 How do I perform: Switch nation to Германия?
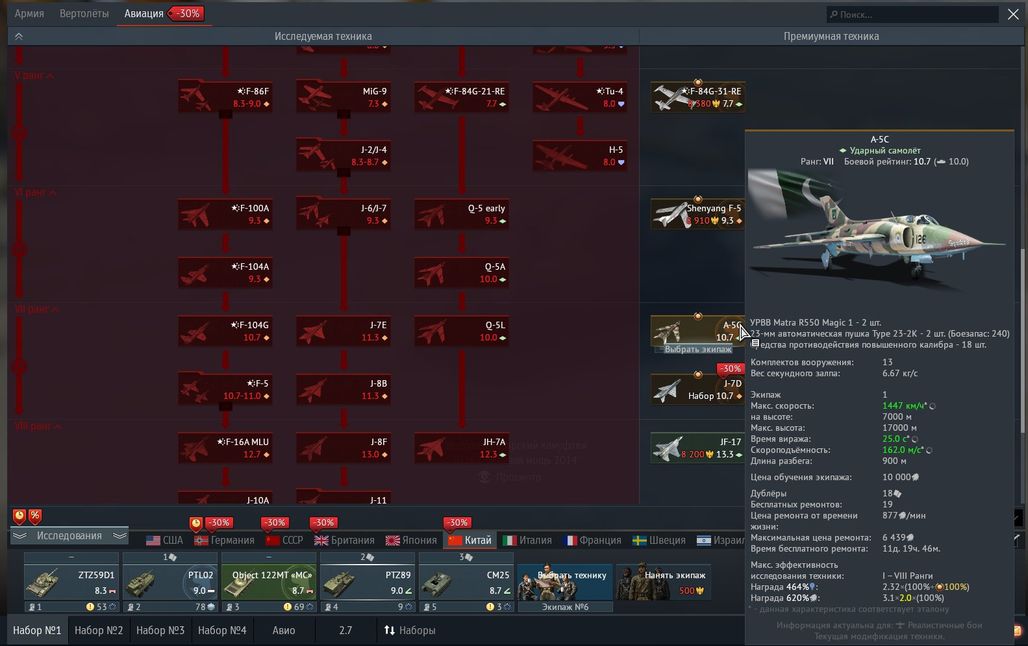[224, 540]
